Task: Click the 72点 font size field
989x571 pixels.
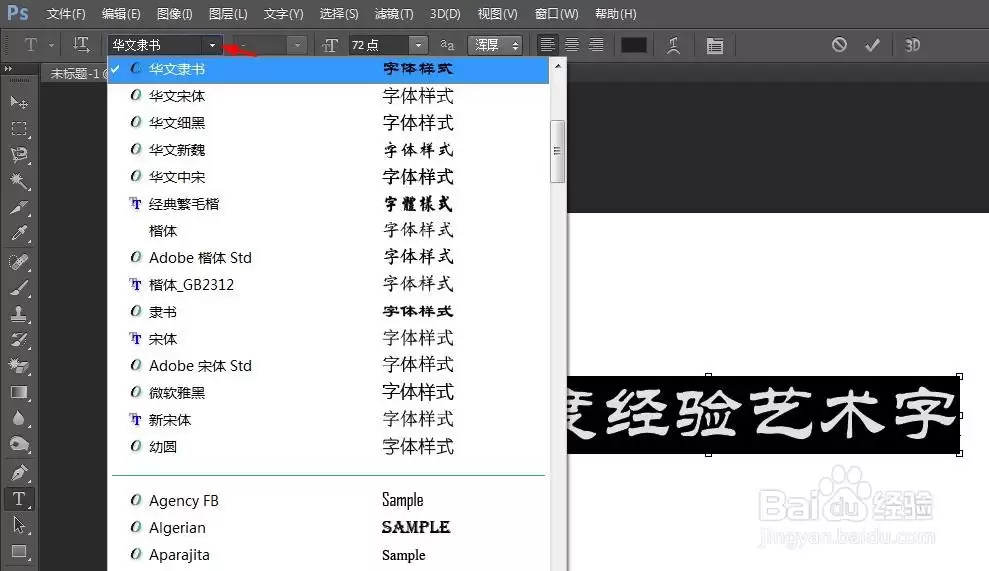Action: [x=380, y=45]
